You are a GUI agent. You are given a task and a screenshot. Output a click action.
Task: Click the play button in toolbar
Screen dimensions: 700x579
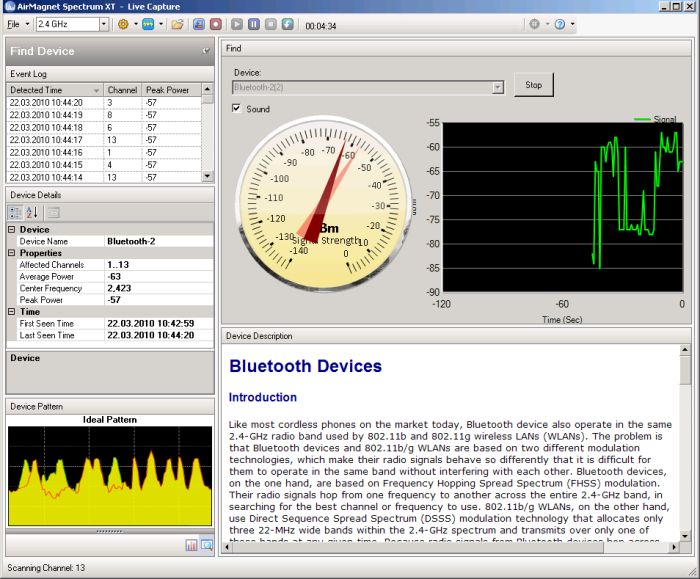pos(237,24)
